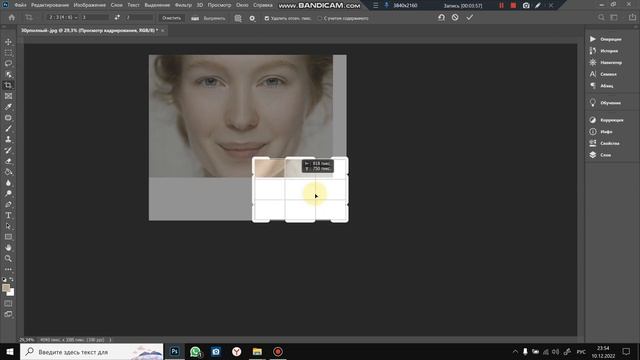Click the Home icon in options bar
Image resolution: width=640 pixels, height=360 pixels.
pos(11,18)
